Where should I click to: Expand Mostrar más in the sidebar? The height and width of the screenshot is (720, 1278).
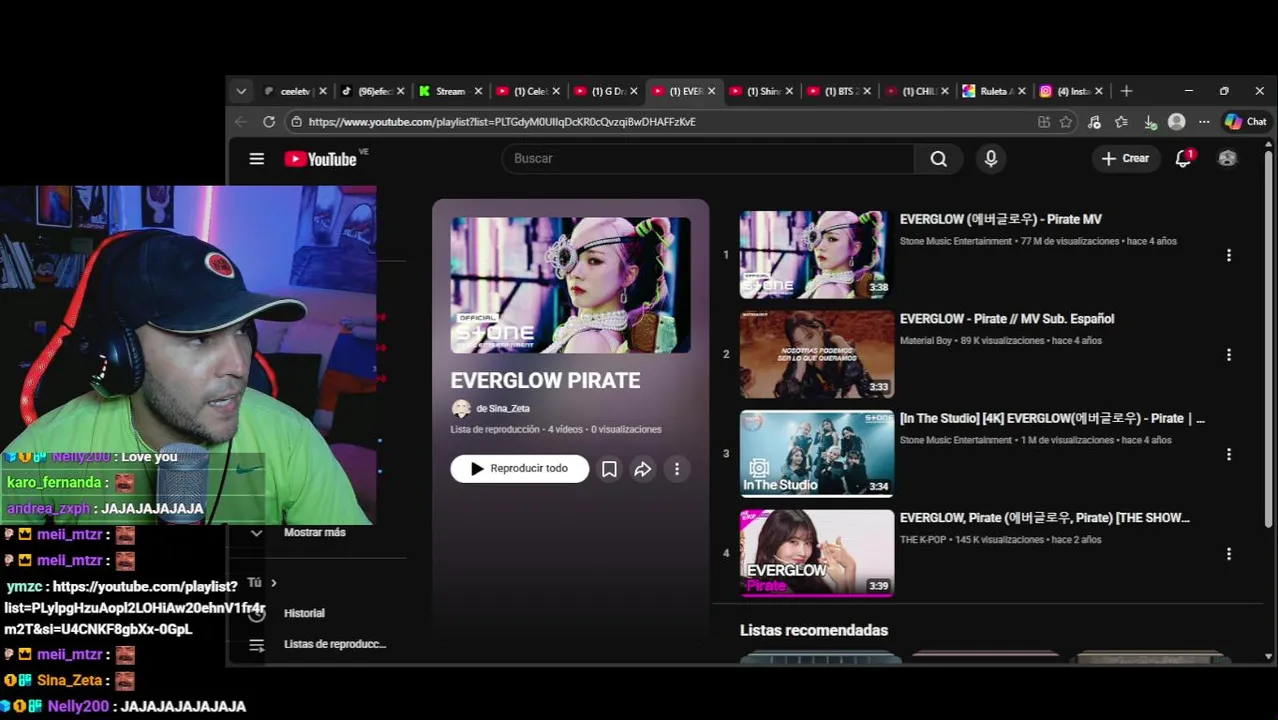(314, 533)
